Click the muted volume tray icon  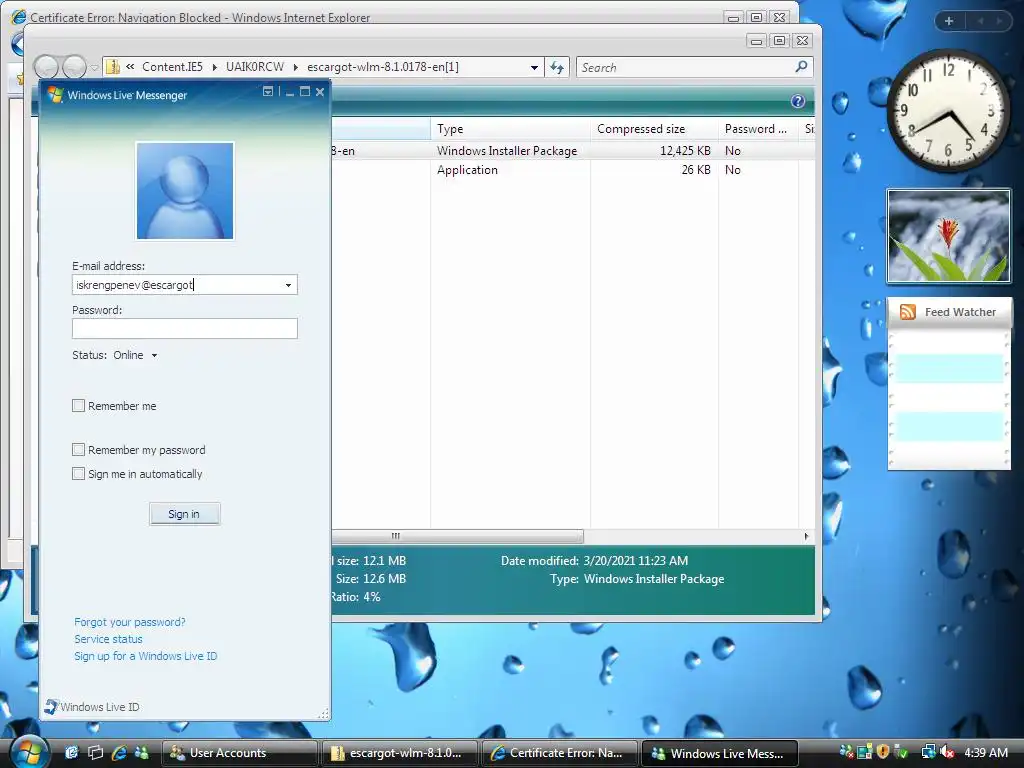(947, 752)
